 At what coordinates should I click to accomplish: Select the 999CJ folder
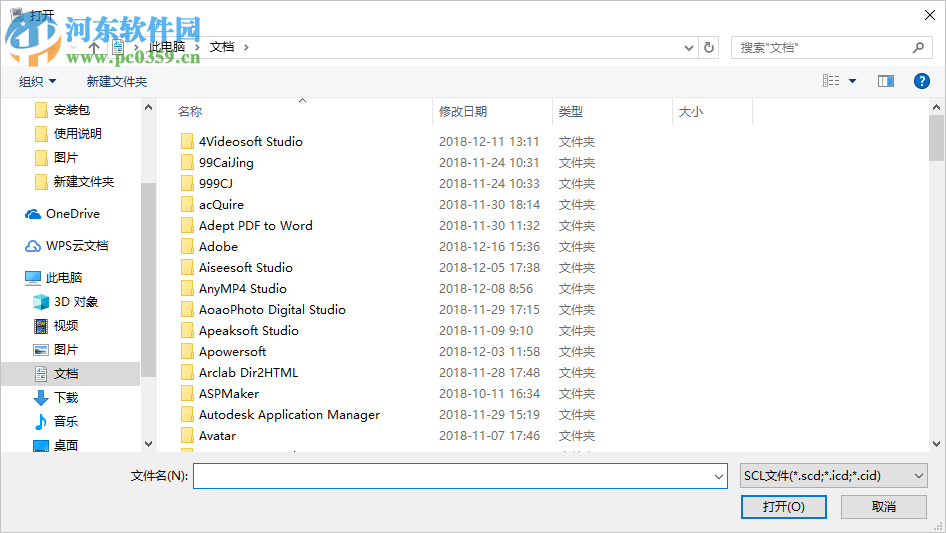pyautogui.click(x=215, y=184)
